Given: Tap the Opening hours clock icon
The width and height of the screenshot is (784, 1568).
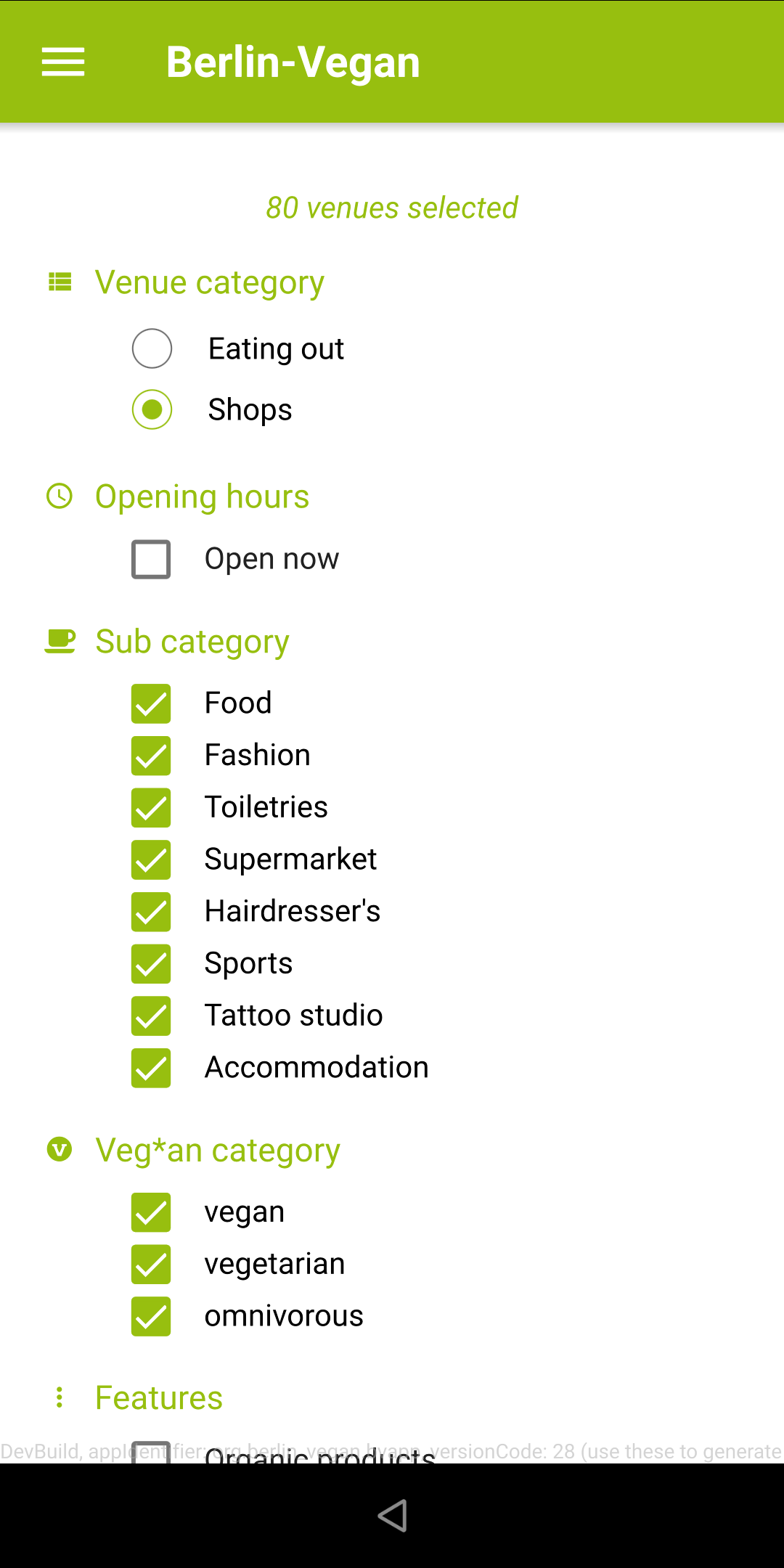Looking at the screenshot, I should point(60,496).
